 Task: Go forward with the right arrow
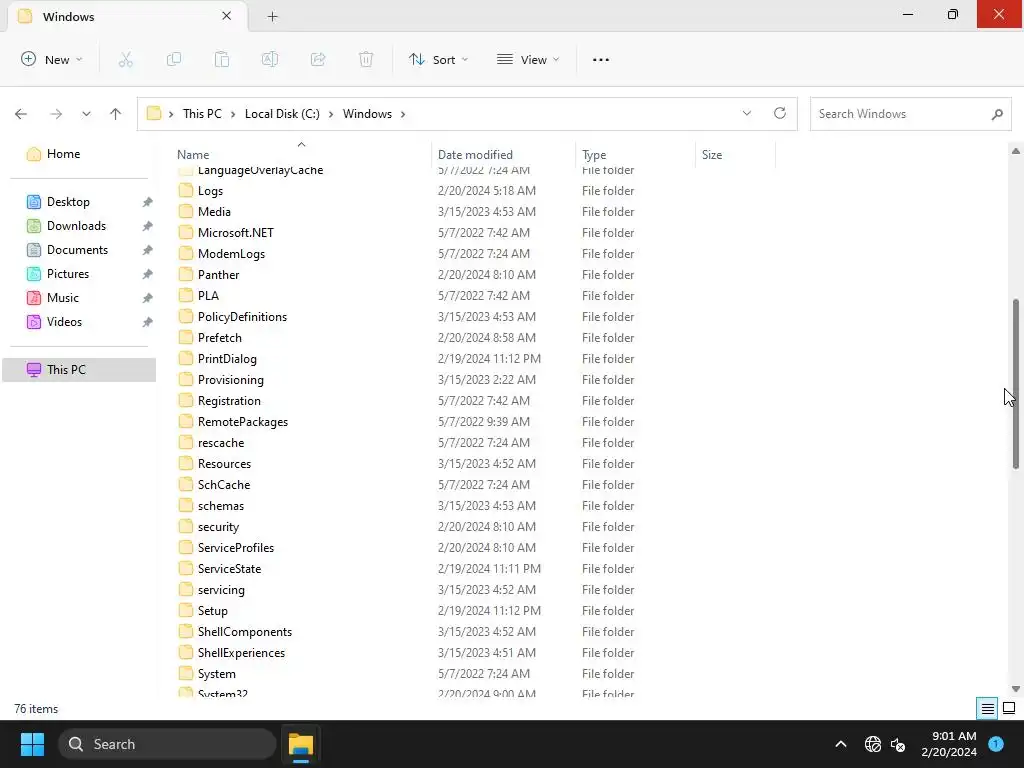coord(56,114)
